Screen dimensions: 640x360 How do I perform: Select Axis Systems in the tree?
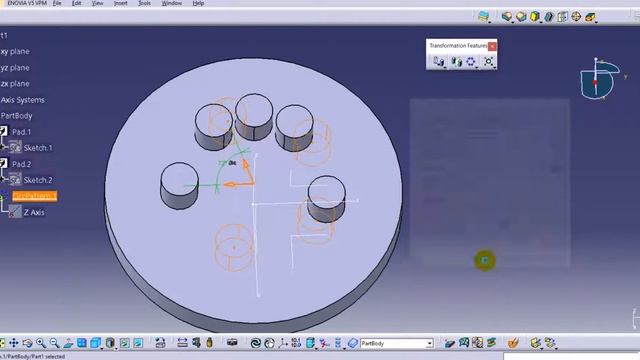pyautogui.click(x=22, y=100)
